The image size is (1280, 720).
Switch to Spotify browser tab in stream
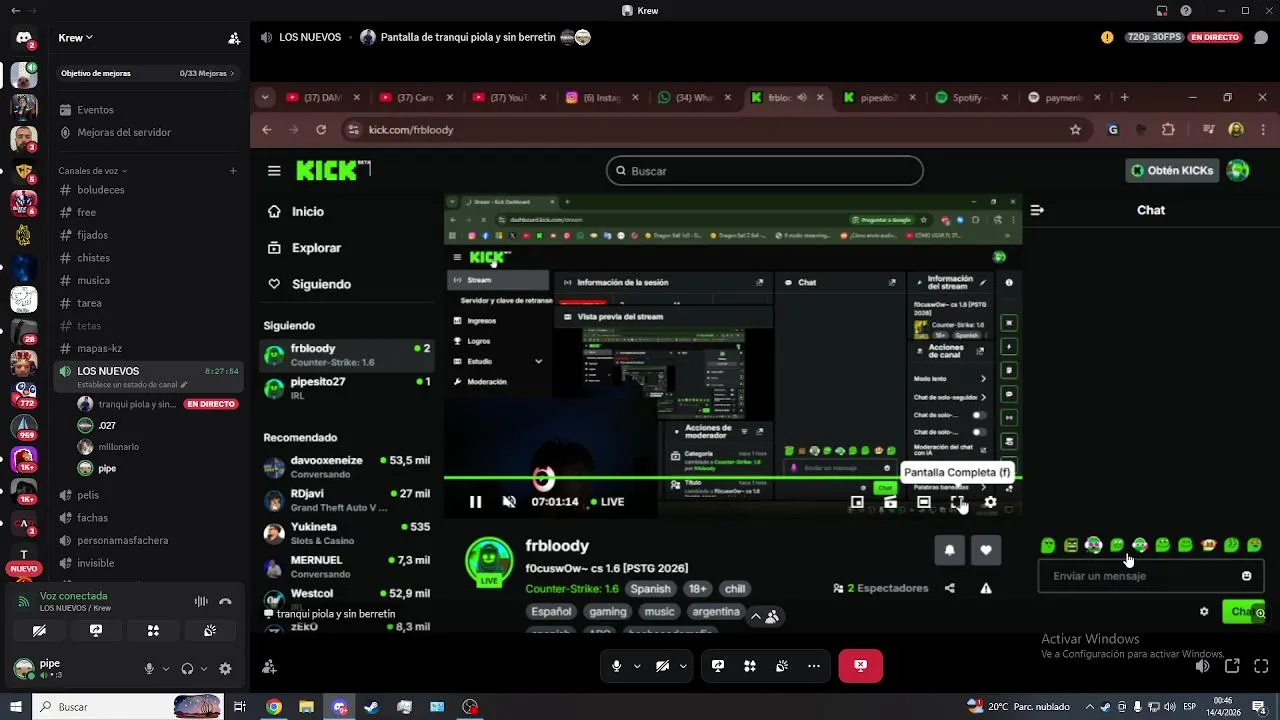pos(970,98)
